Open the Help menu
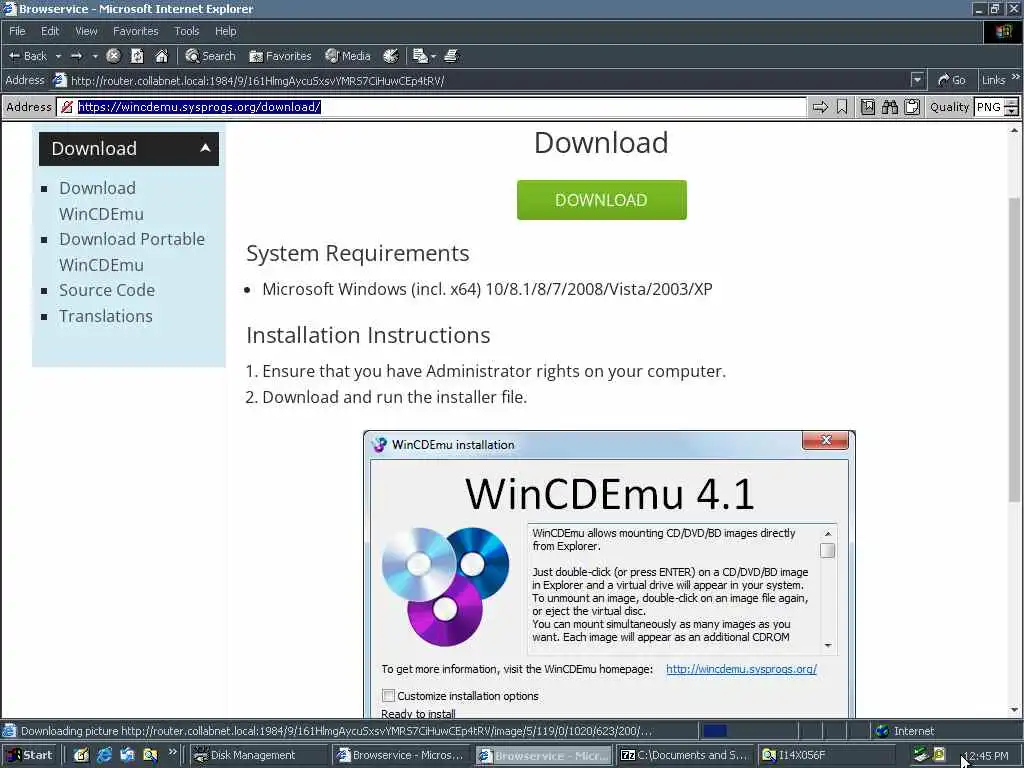The image size is (1024, 768). tap(225, 31)
